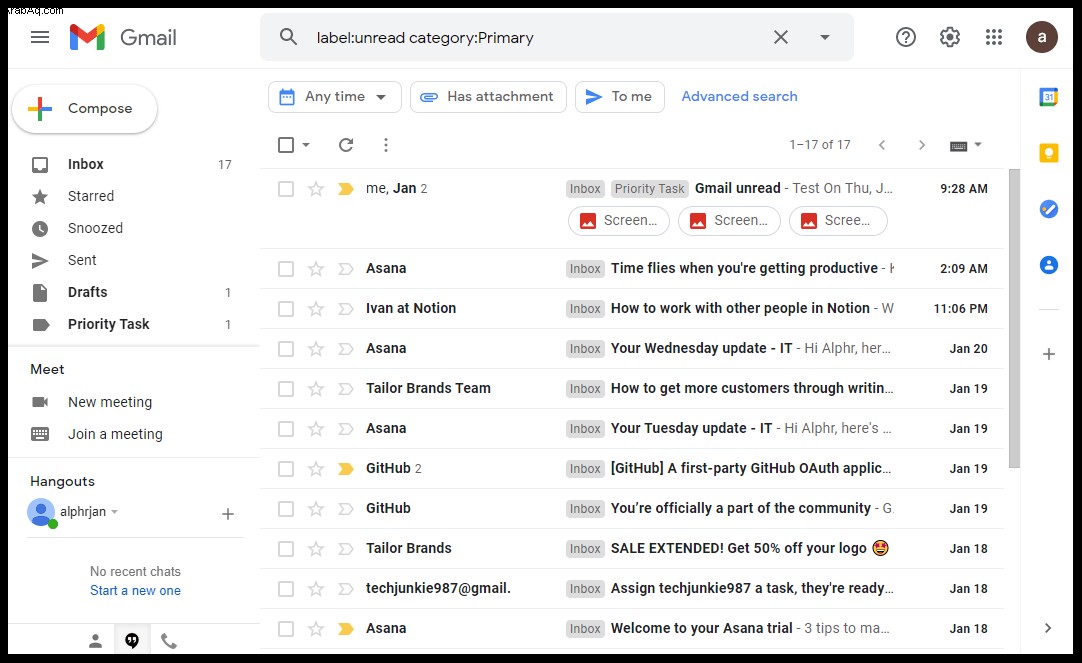Go to newer messages arrow
This screenshot has height=663, width=1082.
[x=881, y=145]
